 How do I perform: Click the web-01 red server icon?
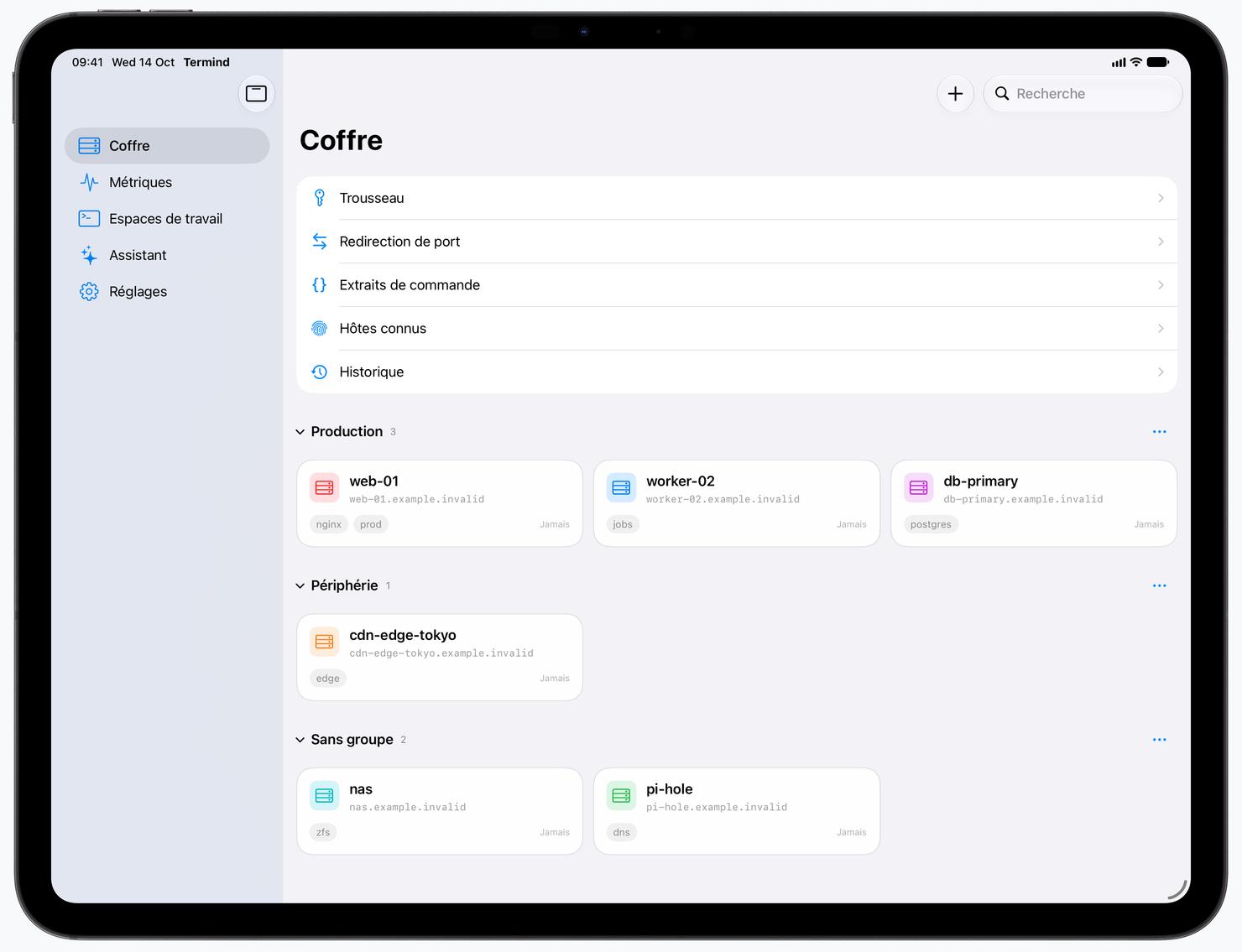325,488
